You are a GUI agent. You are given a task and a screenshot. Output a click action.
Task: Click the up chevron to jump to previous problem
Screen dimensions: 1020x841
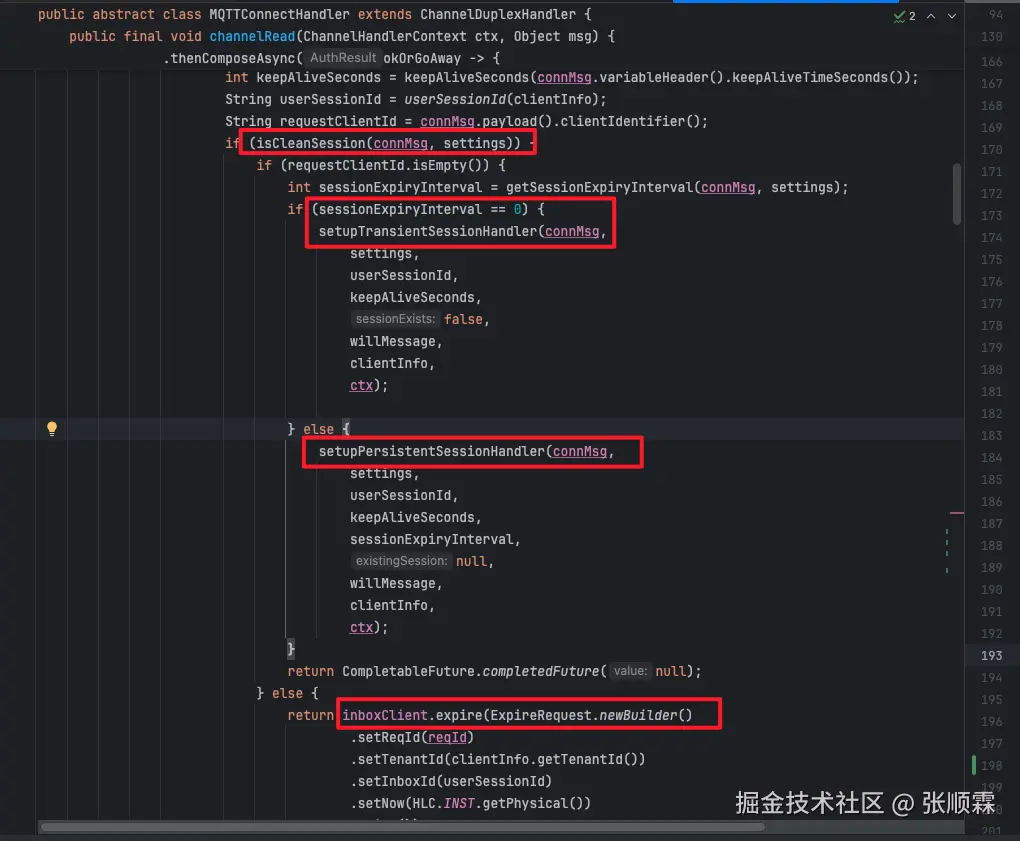click(929, 16)
